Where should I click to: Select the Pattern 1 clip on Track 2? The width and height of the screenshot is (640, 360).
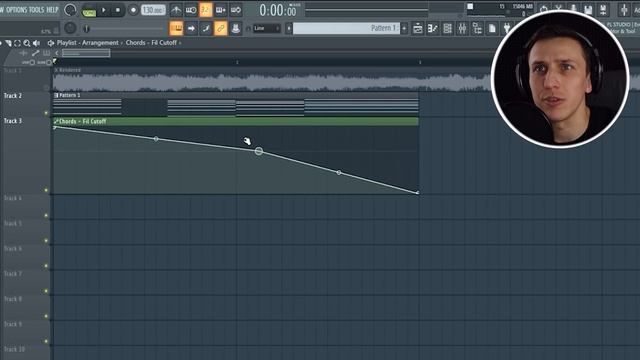pyautogui.click(x=236, y=104)
